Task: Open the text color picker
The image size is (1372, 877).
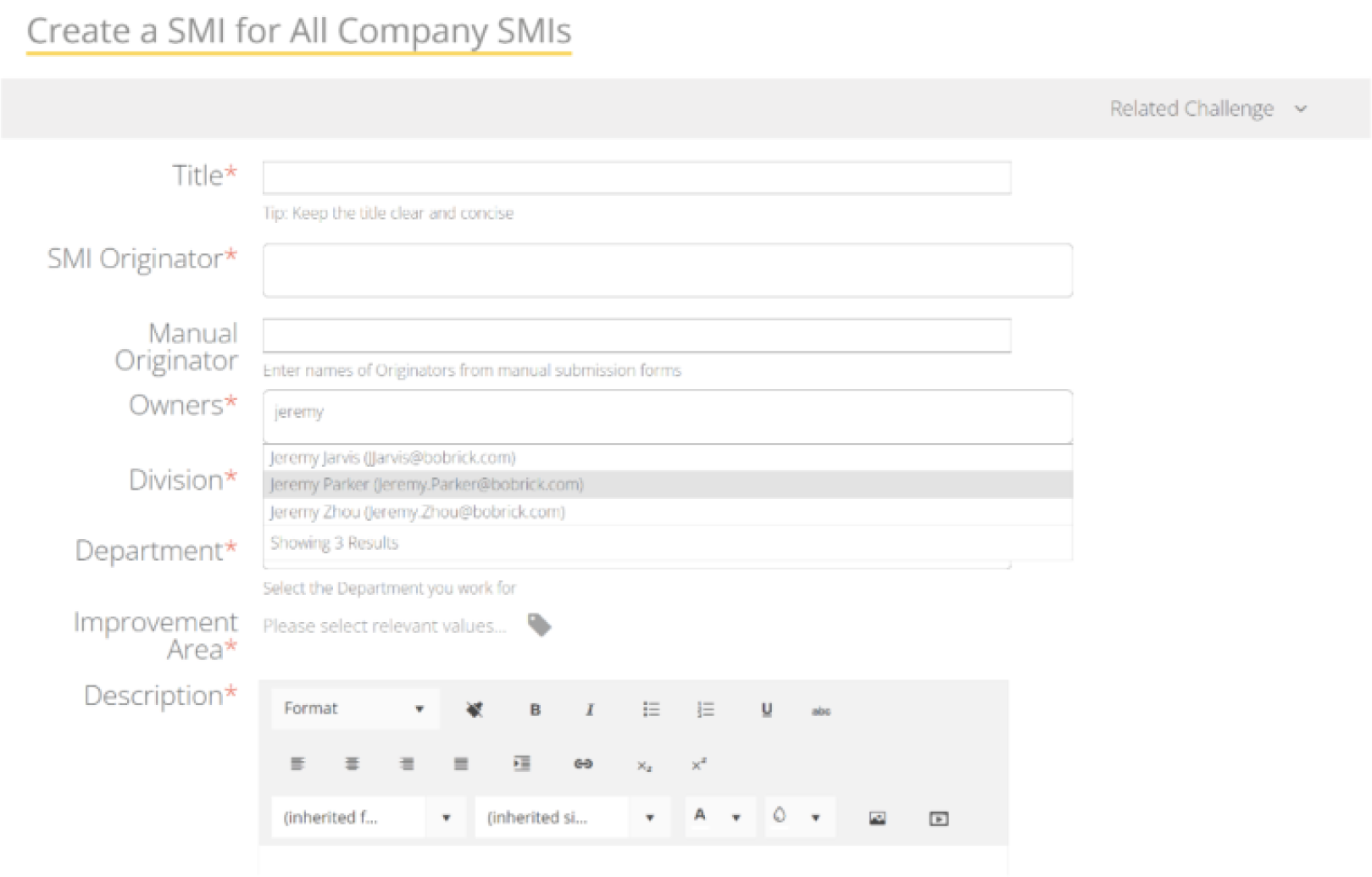Action: pyautogui.click(x=719, y=817)
